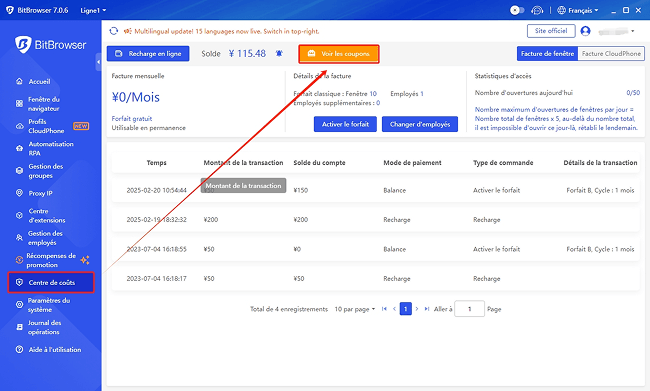Click the Récompenses de promotion coin icon
650x391 pixels.
(19, 260)
